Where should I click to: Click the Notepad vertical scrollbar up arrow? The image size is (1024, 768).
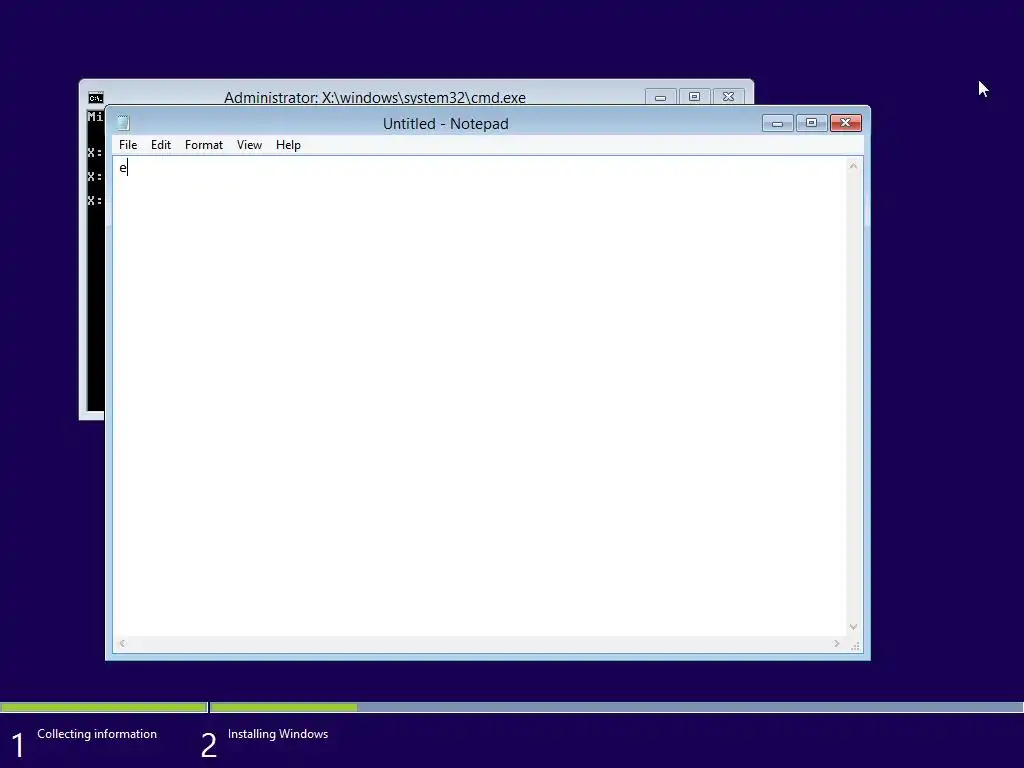(x=853, y=167)
